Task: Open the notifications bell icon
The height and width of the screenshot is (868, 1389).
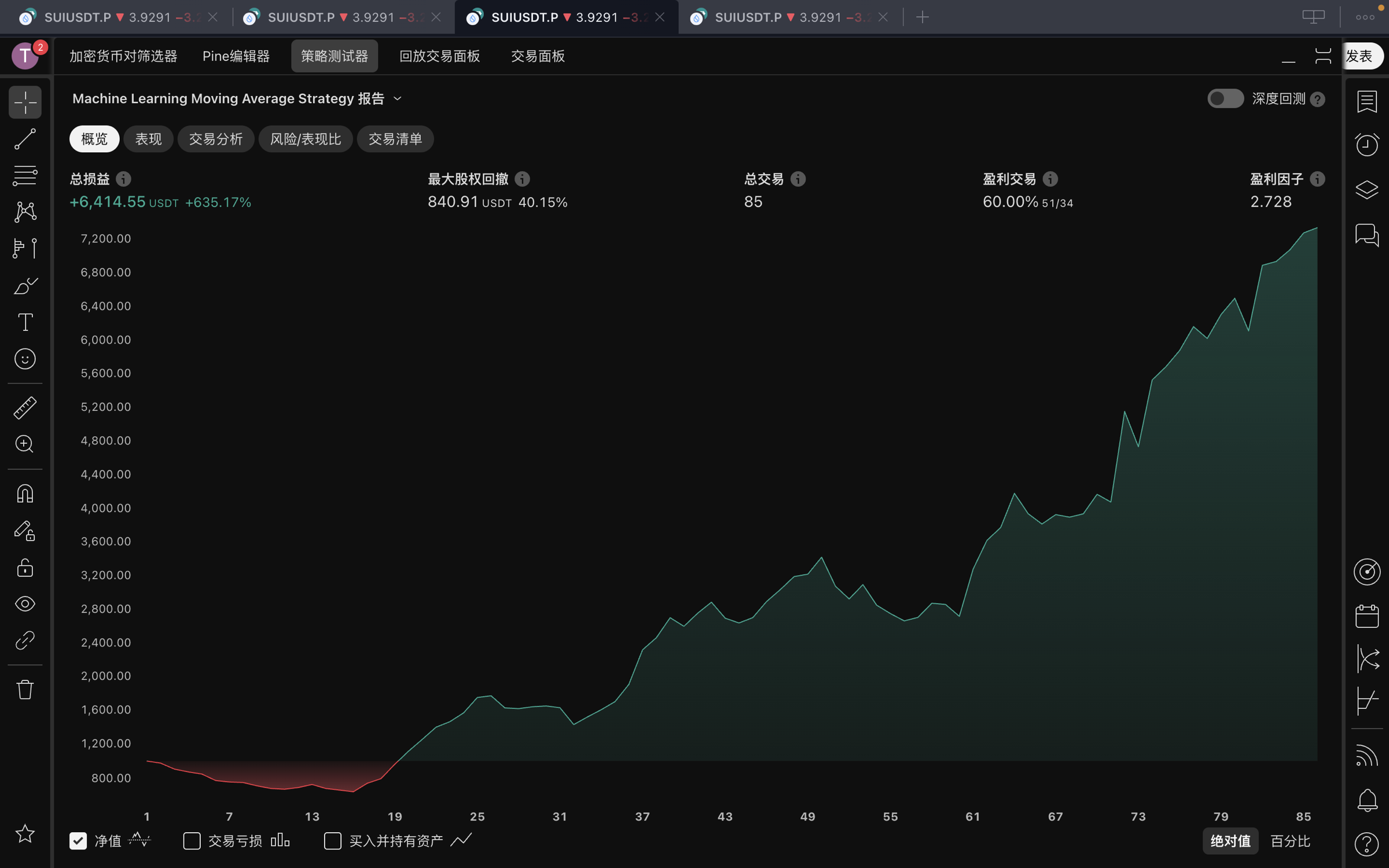Action: (1366, 800)
